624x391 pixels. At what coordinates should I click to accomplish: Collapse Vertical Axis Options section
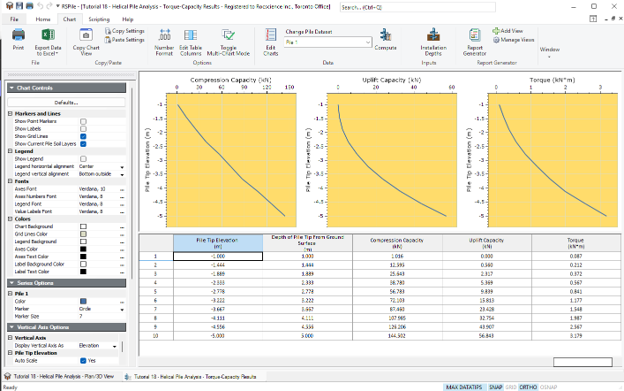click(x=12, y=327)
